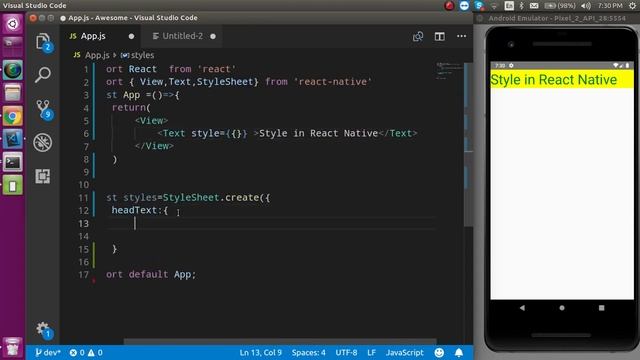Open Ubuntu dash from the launcher top icon
640x360 pixels.
pos(13,24)
